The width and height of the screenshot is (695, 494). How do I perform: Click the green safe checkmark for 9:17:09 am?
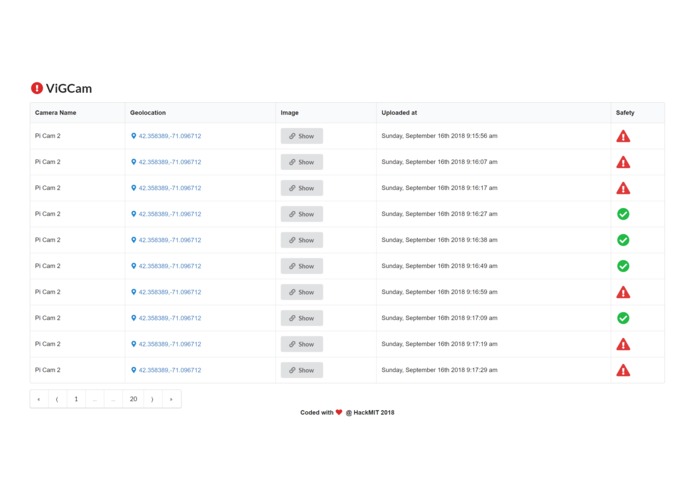623,318
